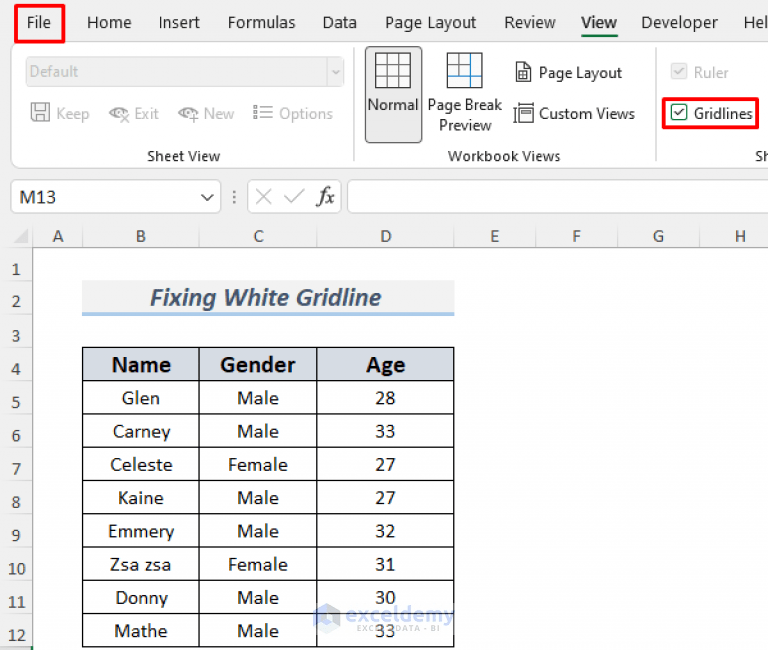Click the Select All corner triangle

20,237
